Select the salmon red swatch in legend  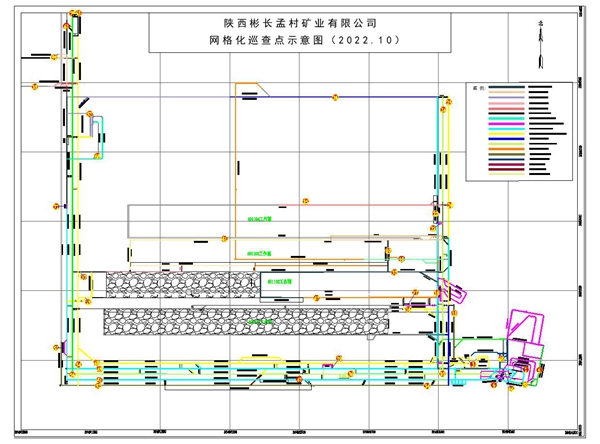tap(507, 109)
